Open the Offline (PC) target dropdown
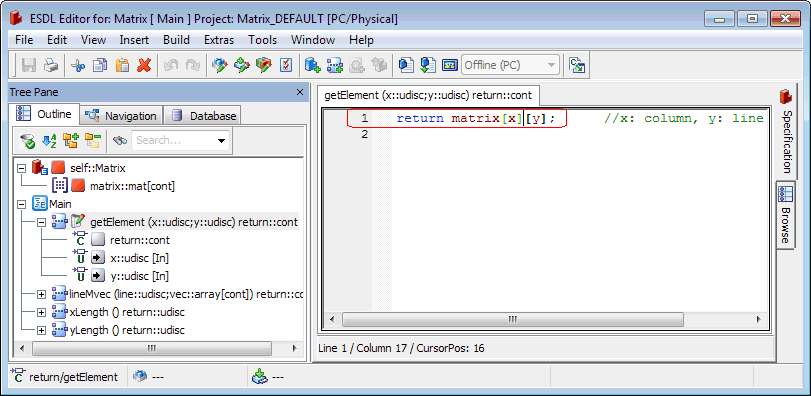This screenshot has height=396, width=811. (551, 65)
